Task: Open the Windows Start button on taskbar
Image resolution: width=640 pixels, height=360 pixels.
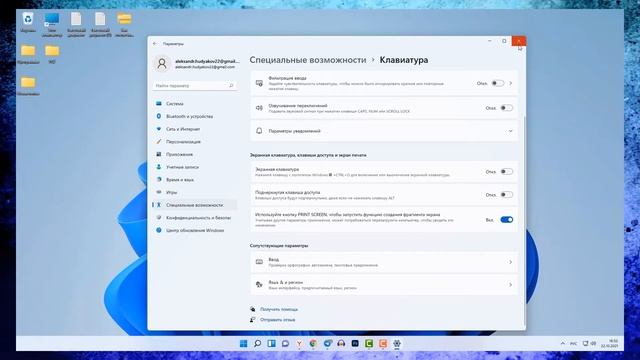Action: pyautogui.click(x=243, y=344)
